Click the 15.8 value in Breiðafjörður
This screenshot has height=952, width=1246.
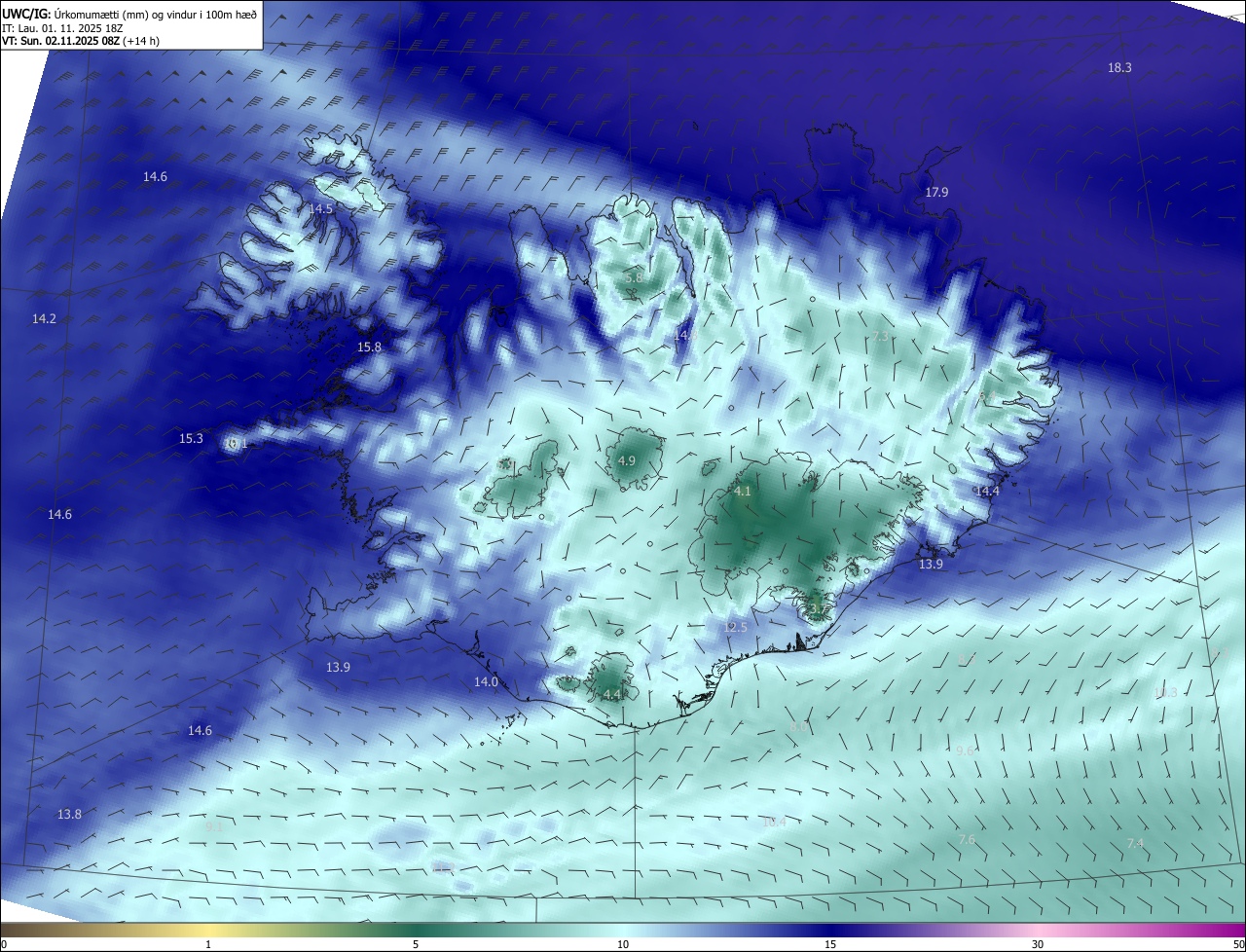[x=369, y=347]
